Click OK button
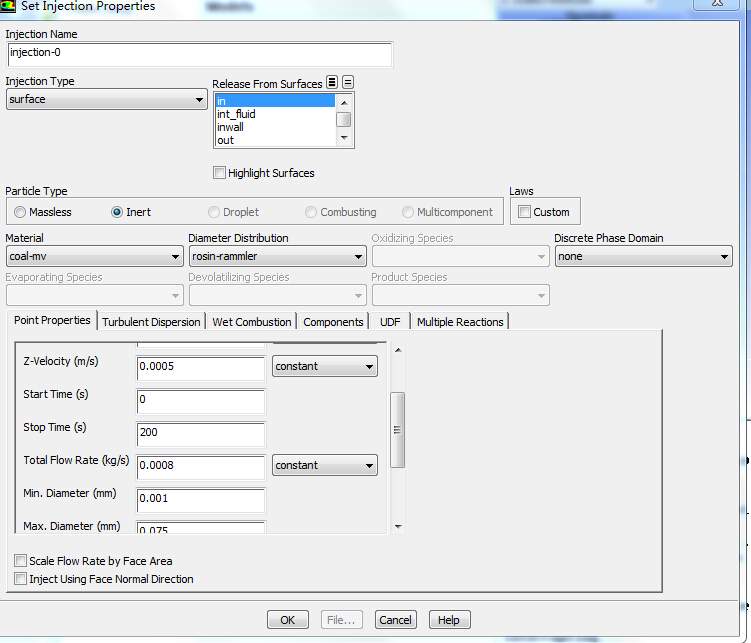 click(288, 620)
